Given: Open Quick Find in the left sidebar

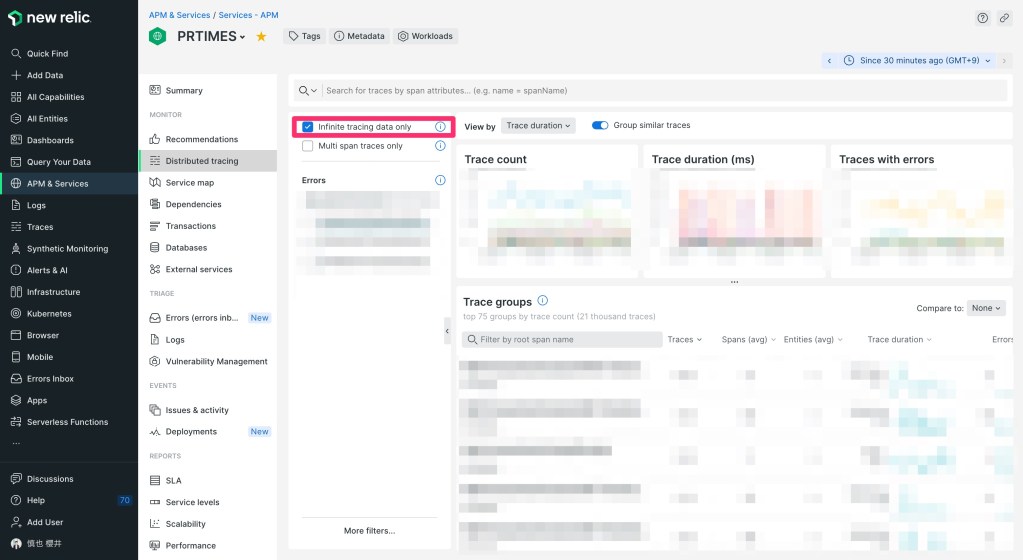Looking at the screenshot, I should tap(47, 54).
